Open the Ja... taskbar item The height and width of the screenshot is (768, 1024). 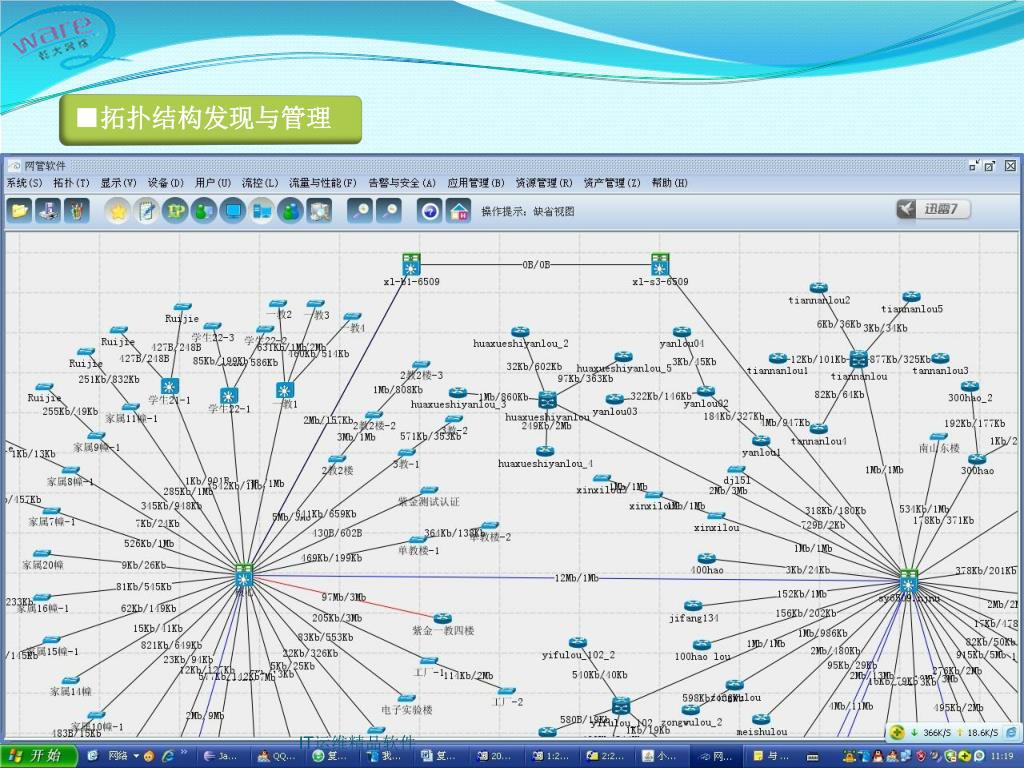pos(221,756)
